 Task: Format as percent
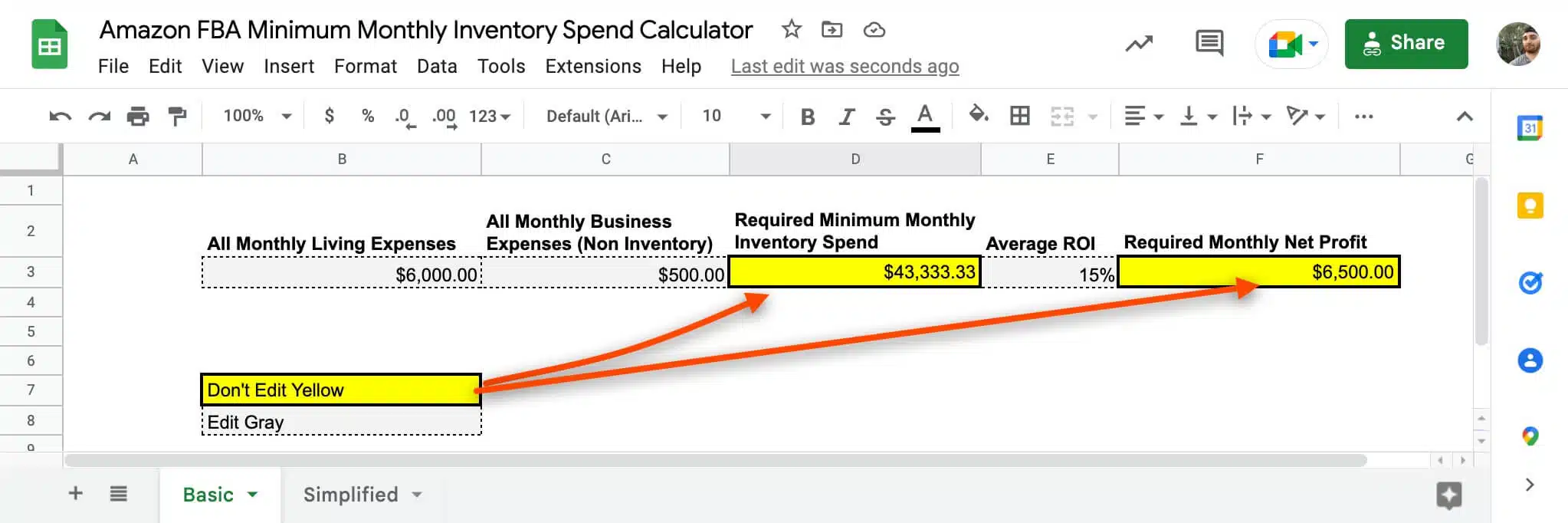pyautogui.click(x=368, y=116)
